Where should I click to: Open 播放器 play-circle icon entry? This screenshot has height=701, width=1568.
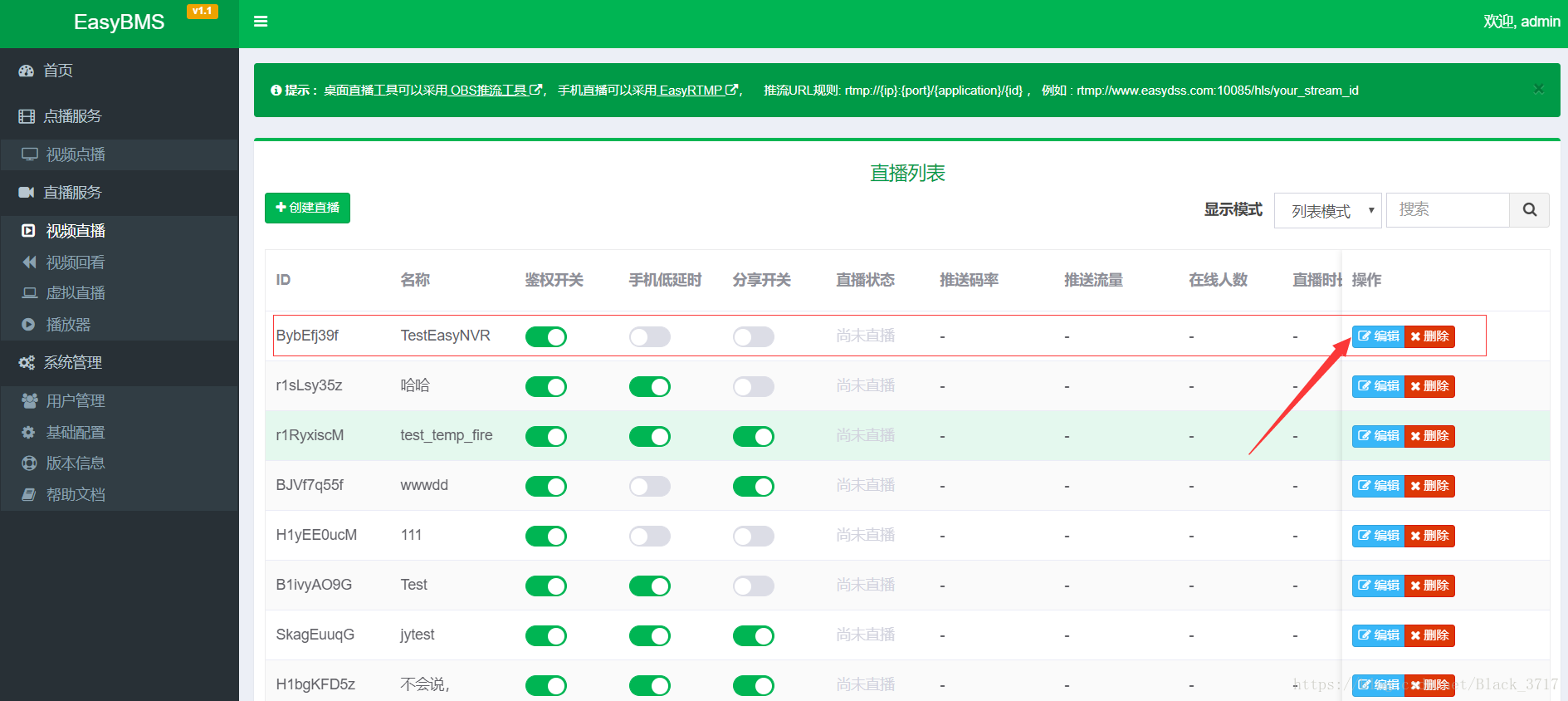pos(28,325)
